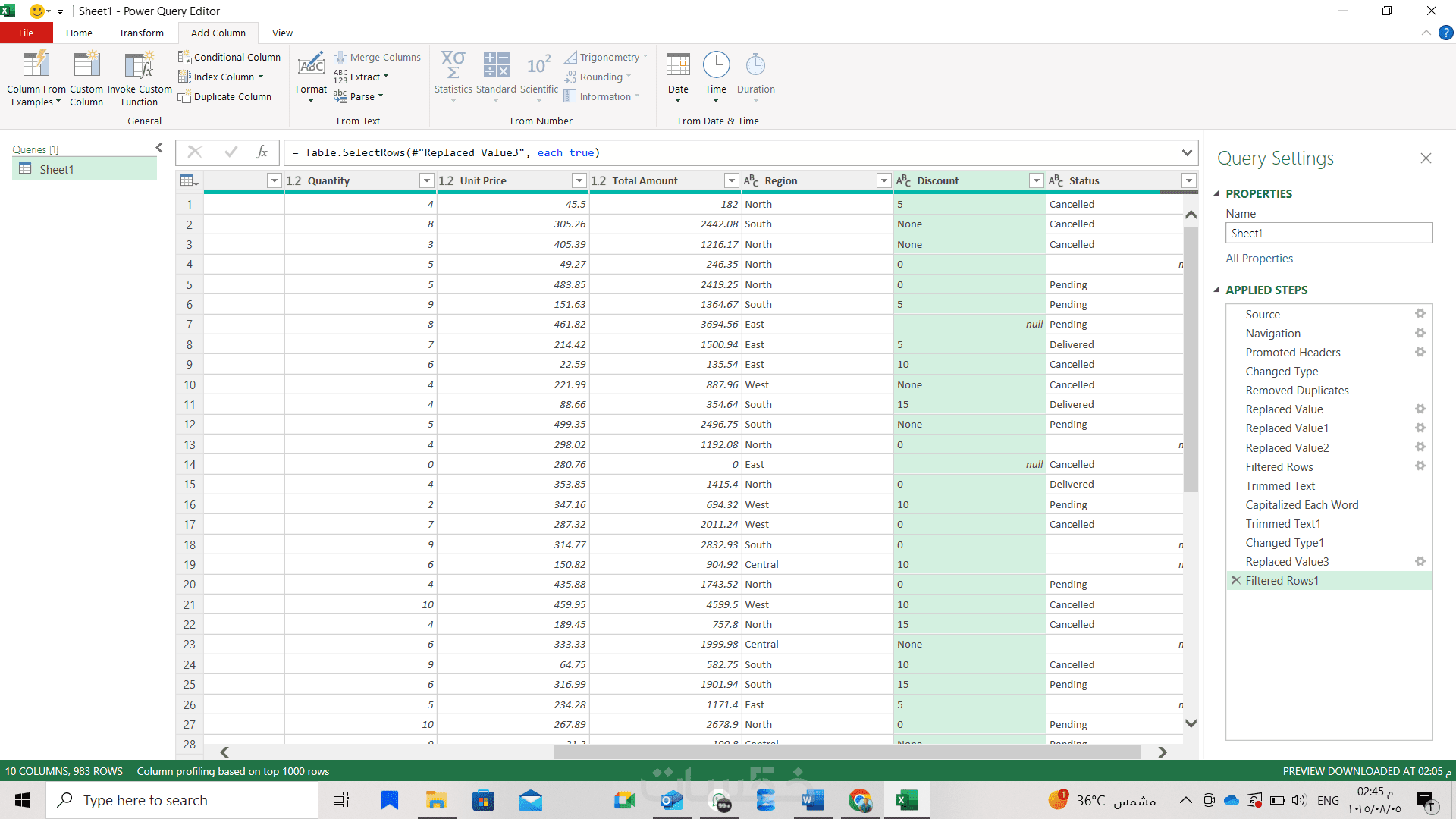Collapse the PROPERTIES section

click(1216, 193)
